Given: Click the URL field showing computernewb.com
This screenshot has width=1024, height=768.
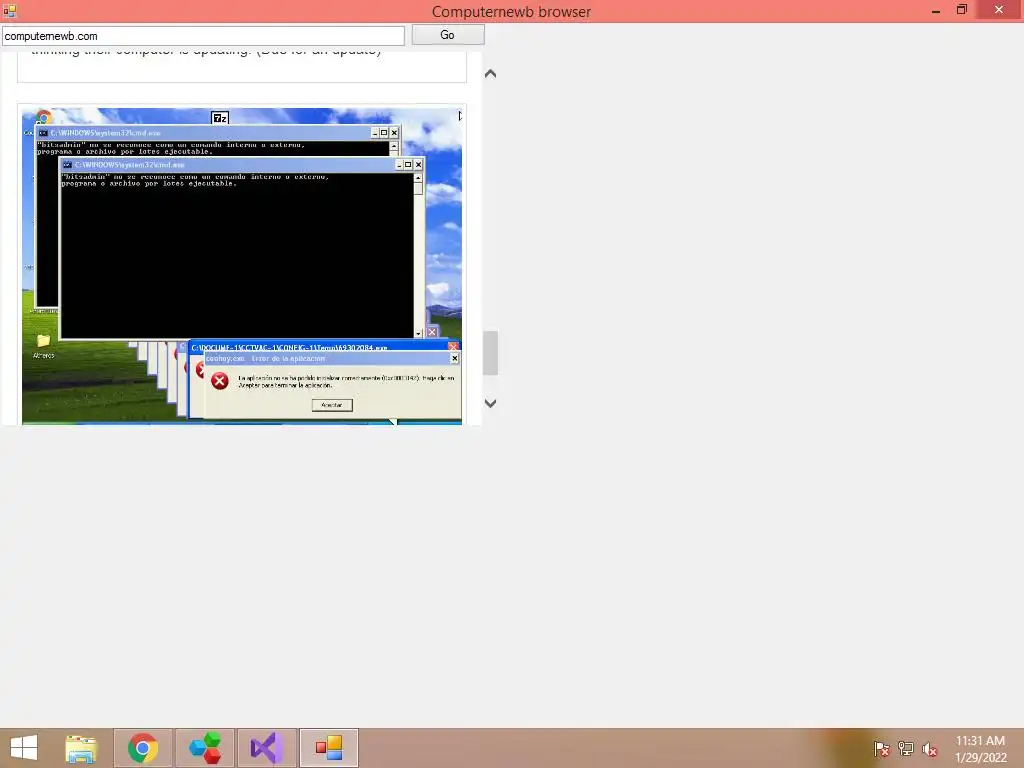Looking at the screenshot, I should click(x=203, y=36).
